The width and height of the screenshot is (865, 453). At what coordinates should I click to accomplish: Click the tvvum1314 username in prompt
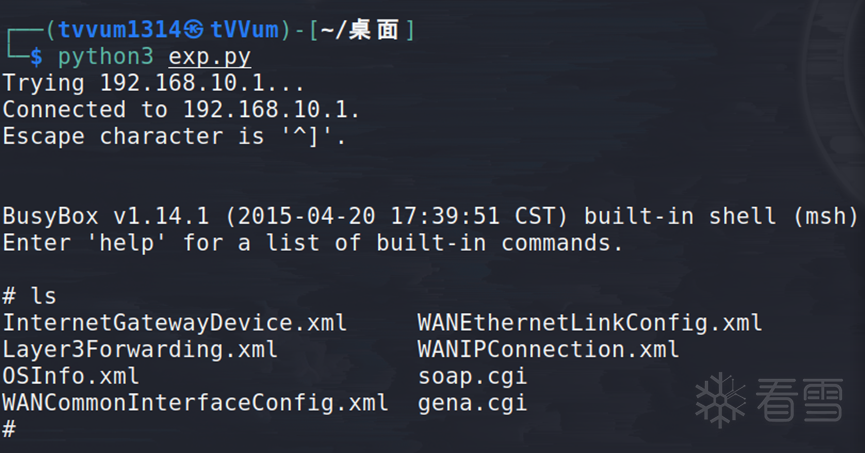coord(120,29)
